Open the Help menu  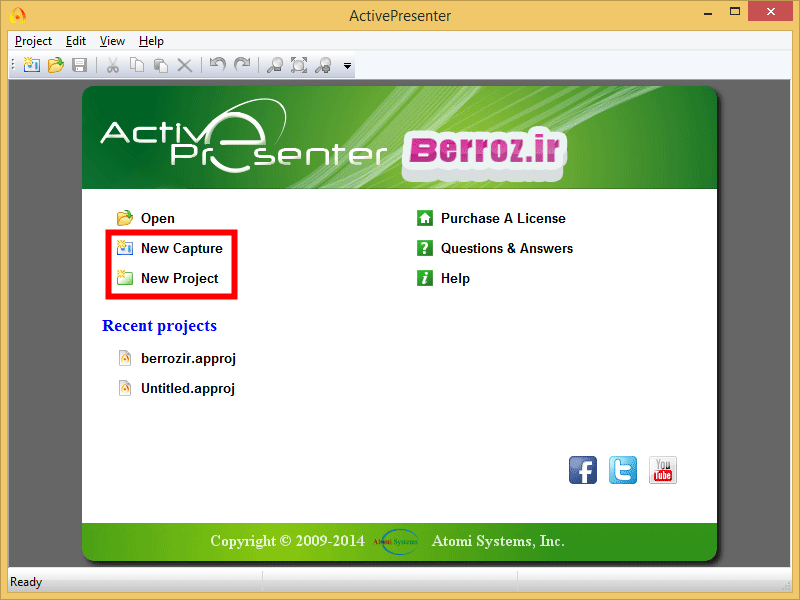[151, 41]
